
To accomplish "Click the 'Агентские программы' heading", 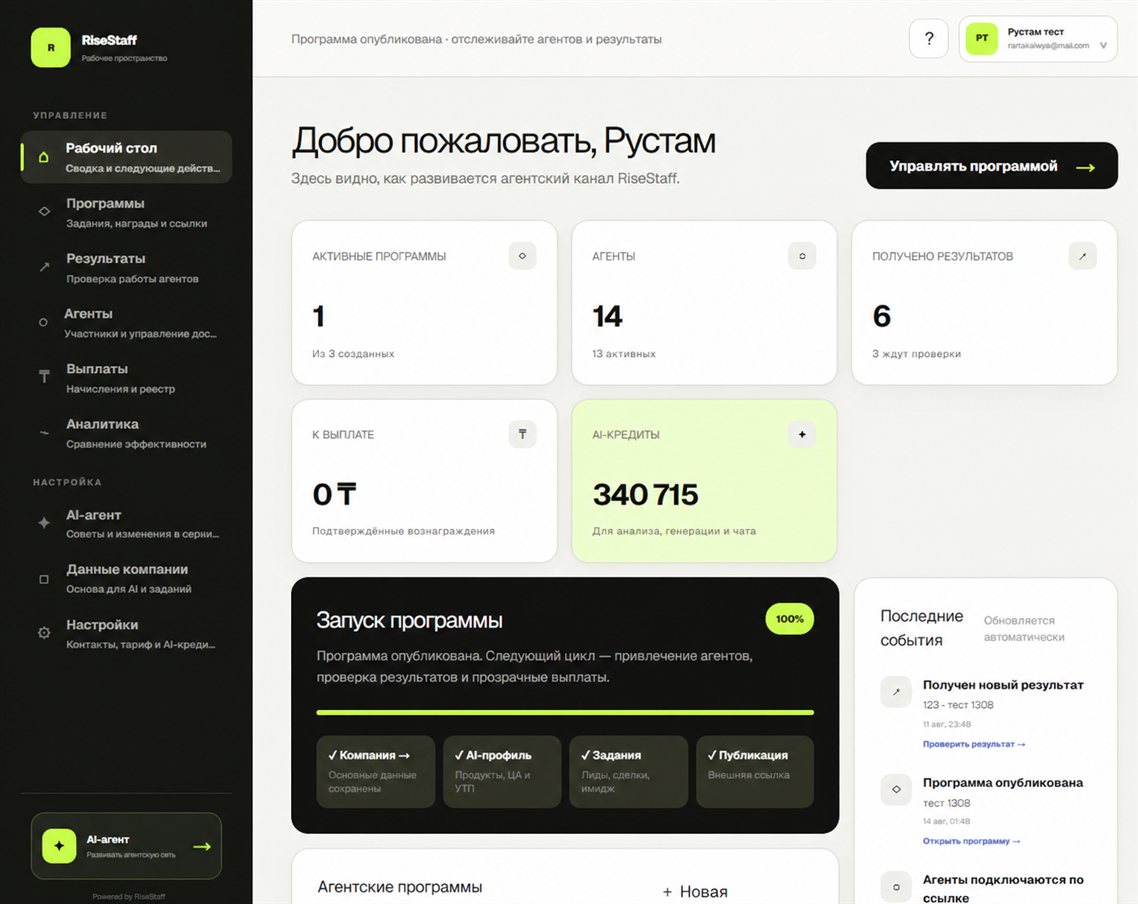I will (x=400, y=887).
